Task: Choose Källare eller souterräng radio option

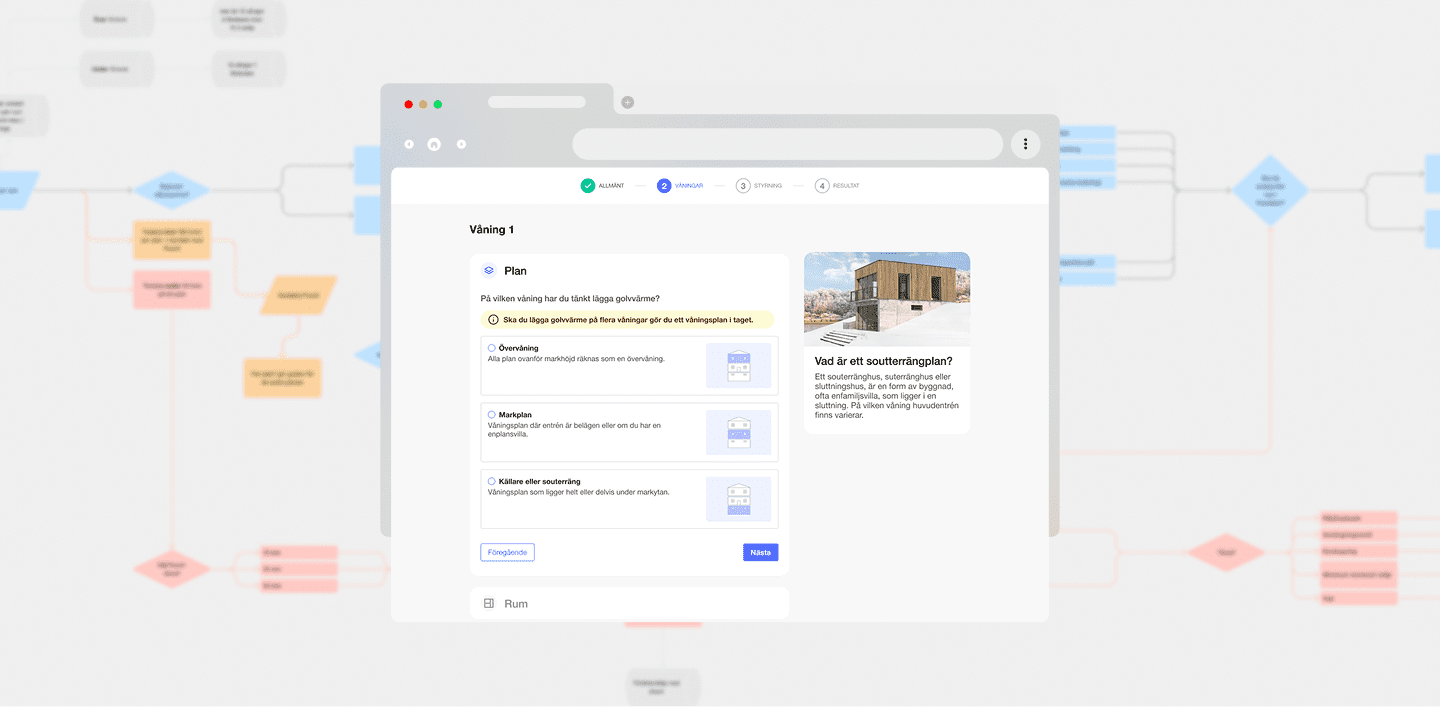Action: (492, 481)
